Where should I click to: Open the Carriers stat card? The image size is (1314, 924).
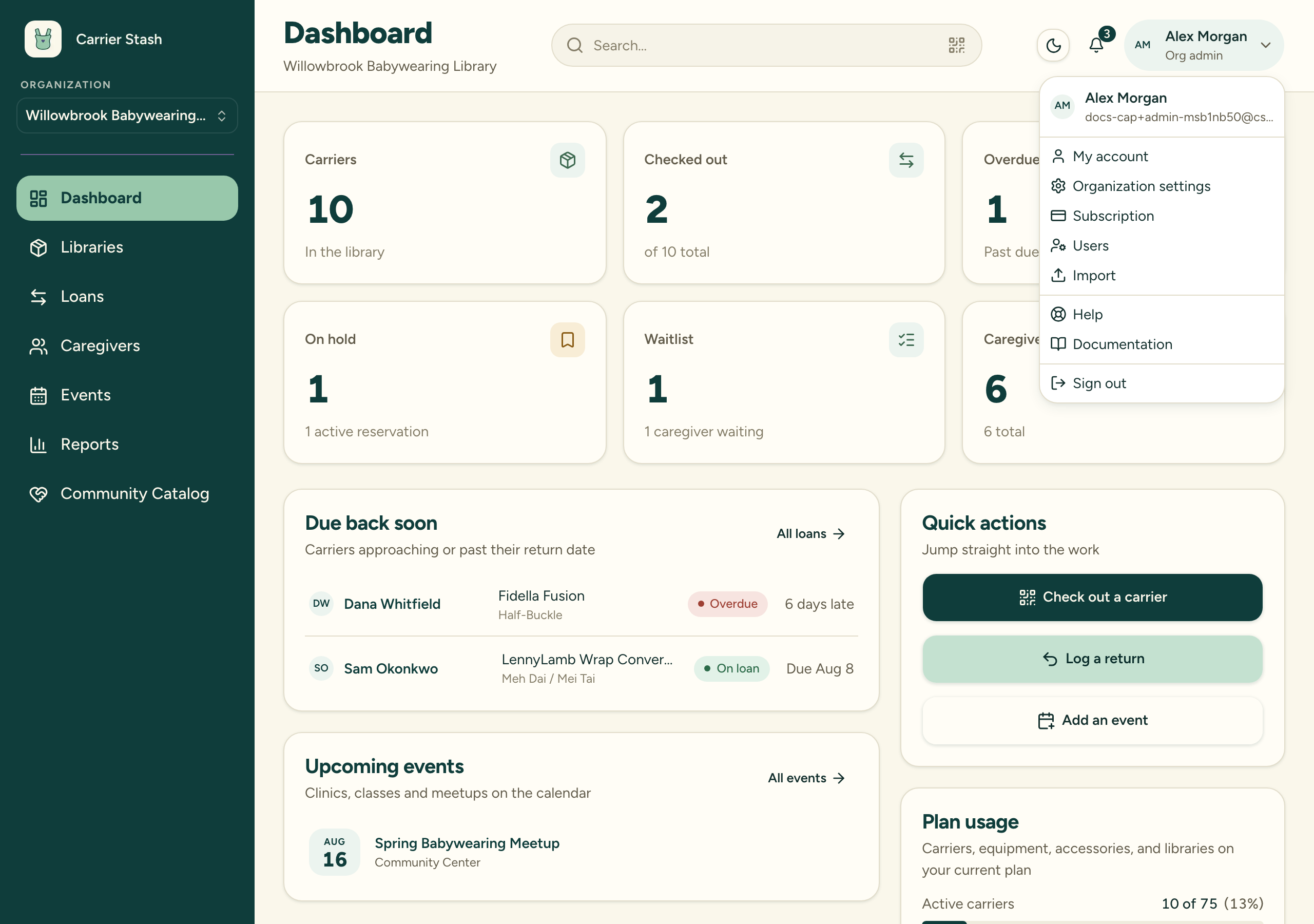click(445, 203)
